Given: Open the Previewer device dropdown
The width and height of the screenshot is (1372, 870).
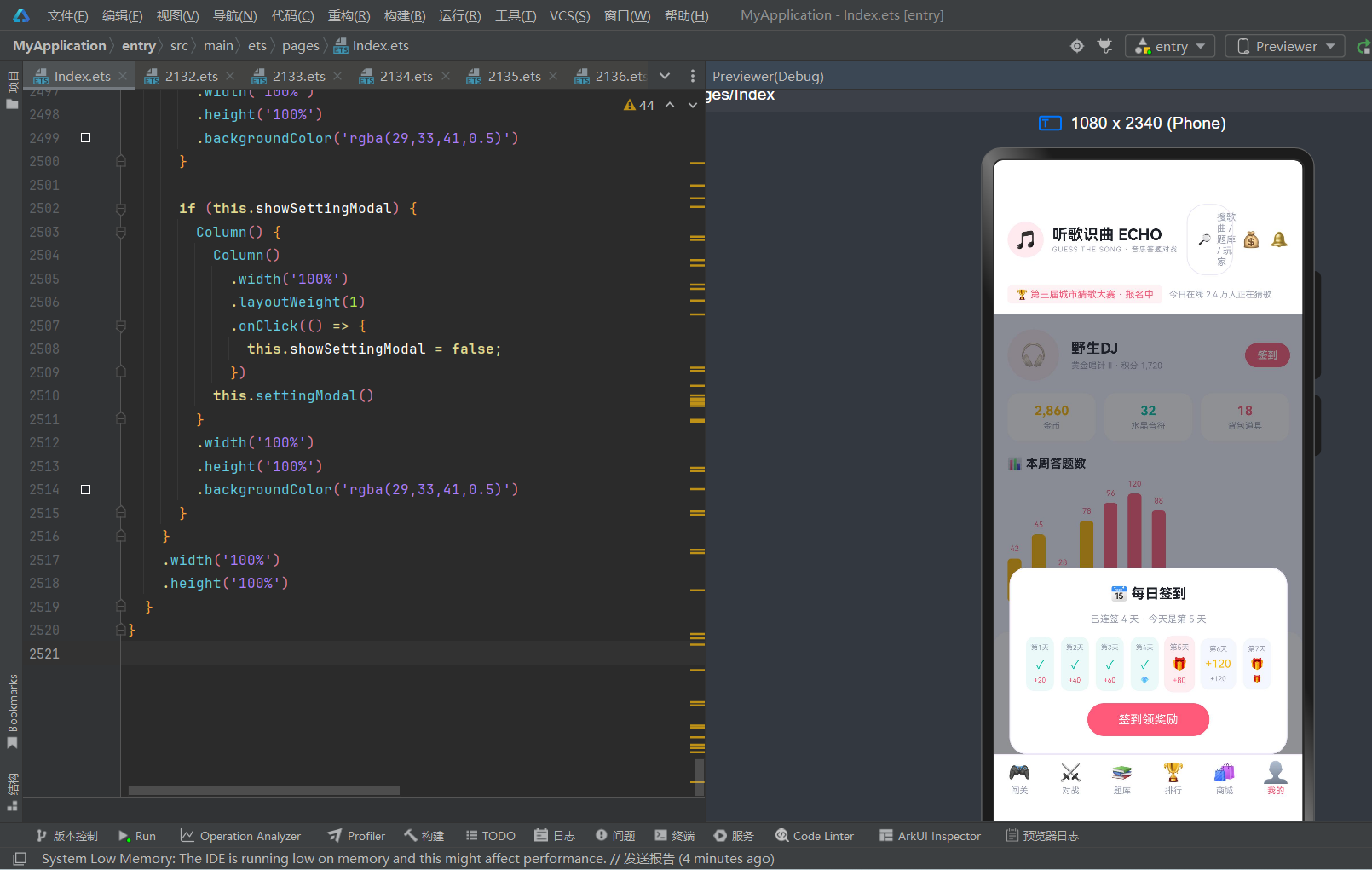Looking at the screenshot, I should click(x=1285, y=46).
